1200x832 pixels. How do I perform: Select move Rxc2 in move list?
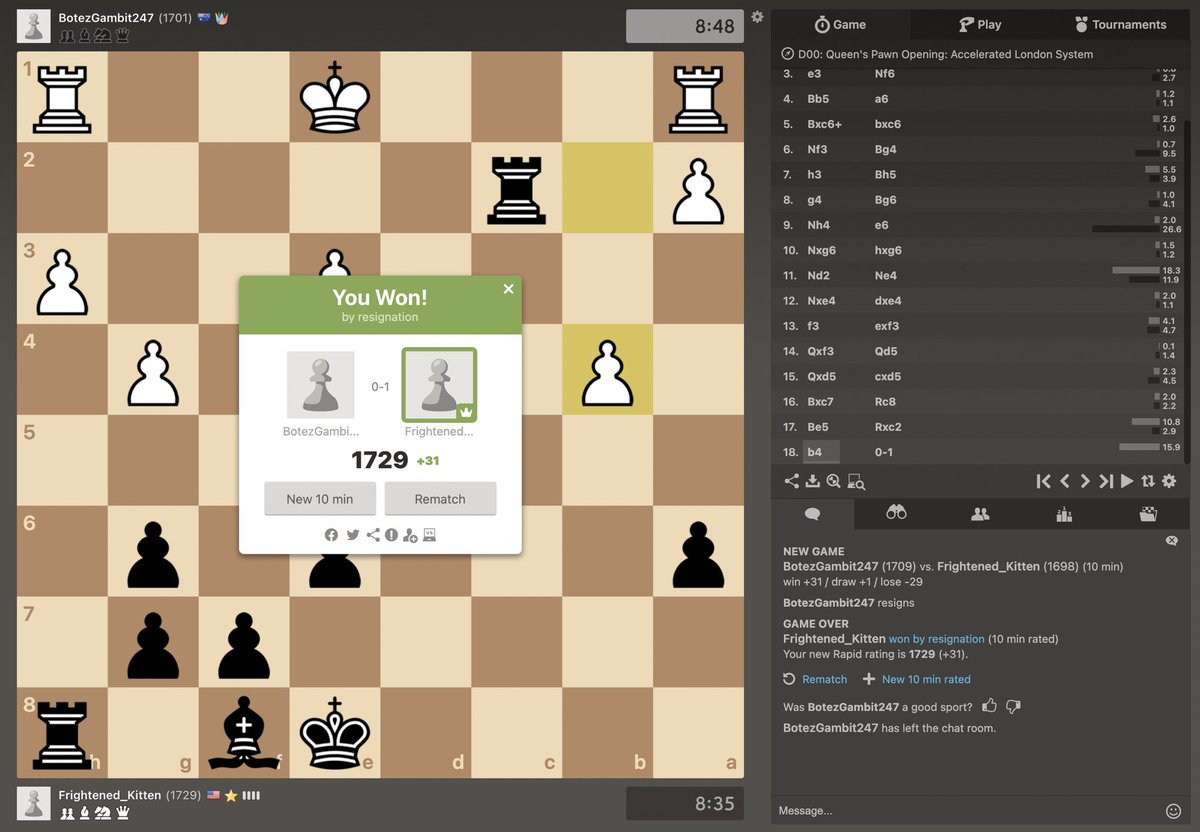pyautogui.click(x=889, y=427)
